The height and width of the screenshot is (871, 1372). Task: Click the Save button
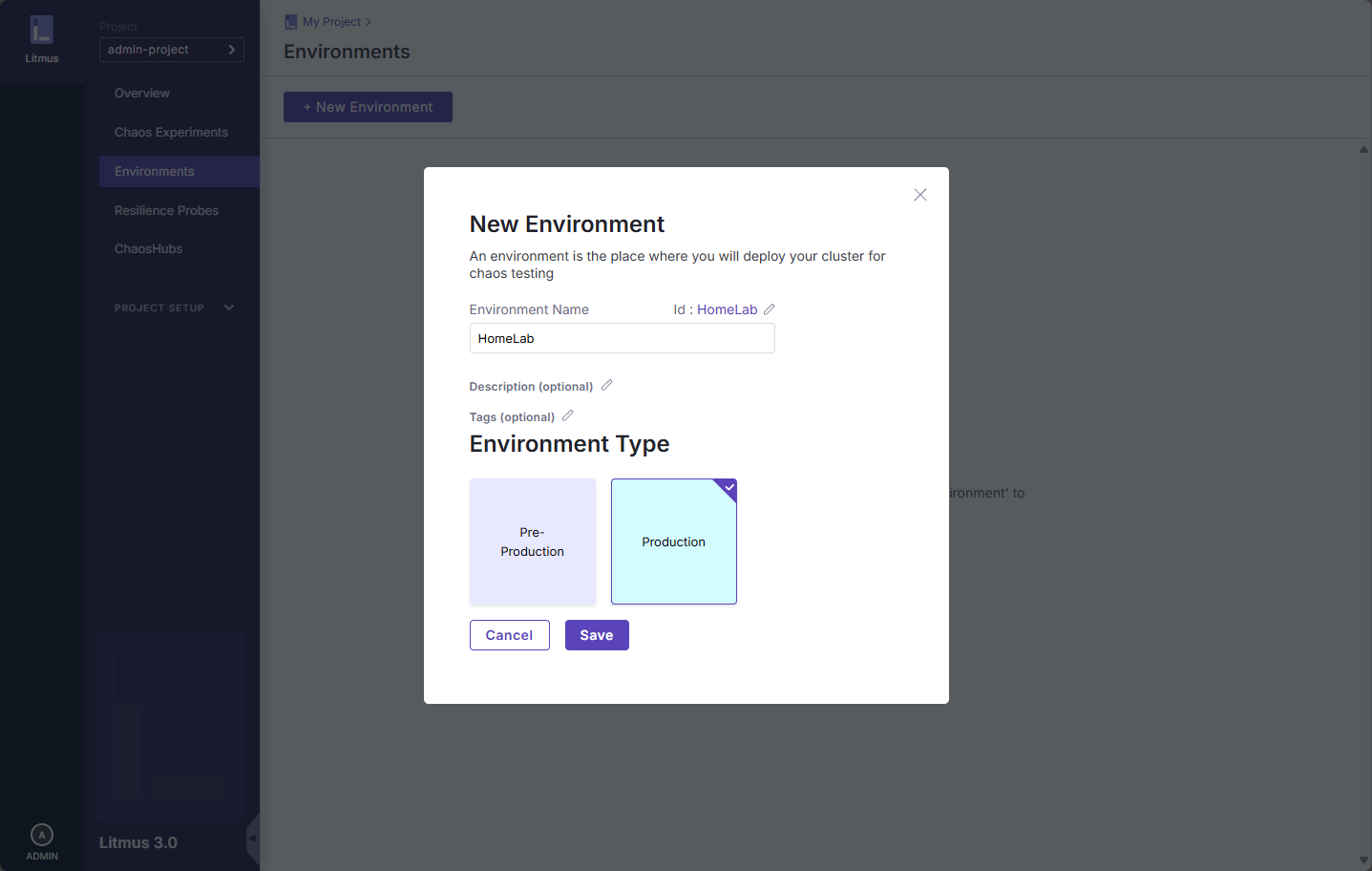597,635
